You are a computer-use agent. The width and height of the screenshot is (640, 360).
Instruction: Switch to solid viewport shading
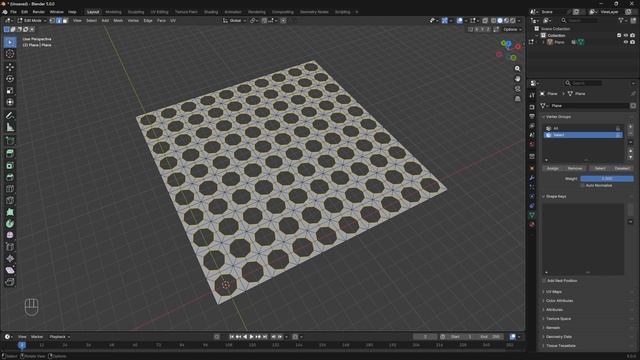pyautogui.click(x=500, y=20)
